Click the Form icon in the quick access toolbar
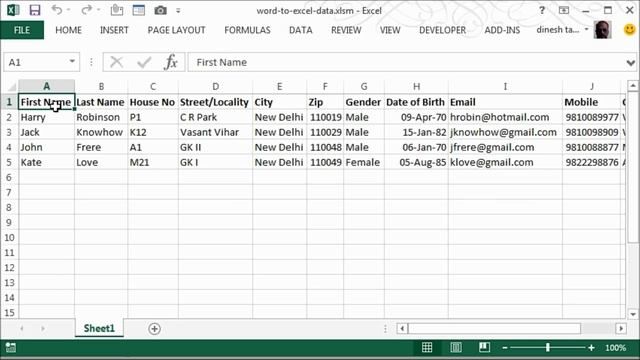Image resolution: width=640 pixels, height=360 pixels. pyautogui.click(x=138, y=10)
